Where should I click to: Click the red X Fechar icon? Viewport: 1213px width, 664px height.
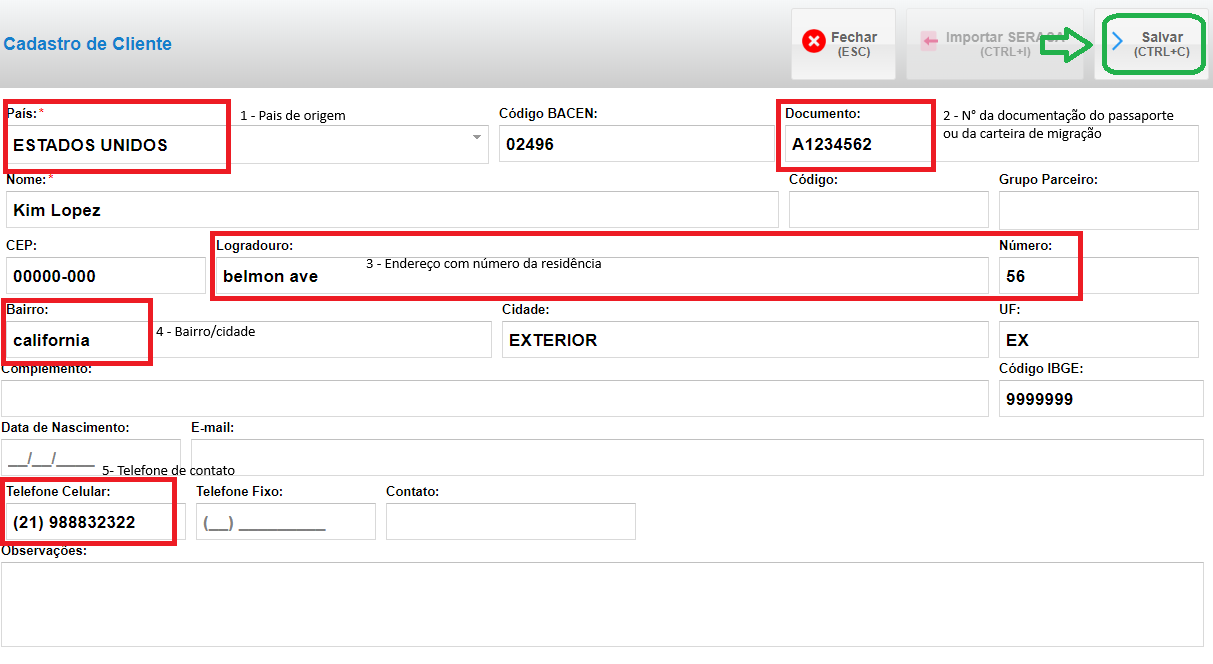point(814,41)
